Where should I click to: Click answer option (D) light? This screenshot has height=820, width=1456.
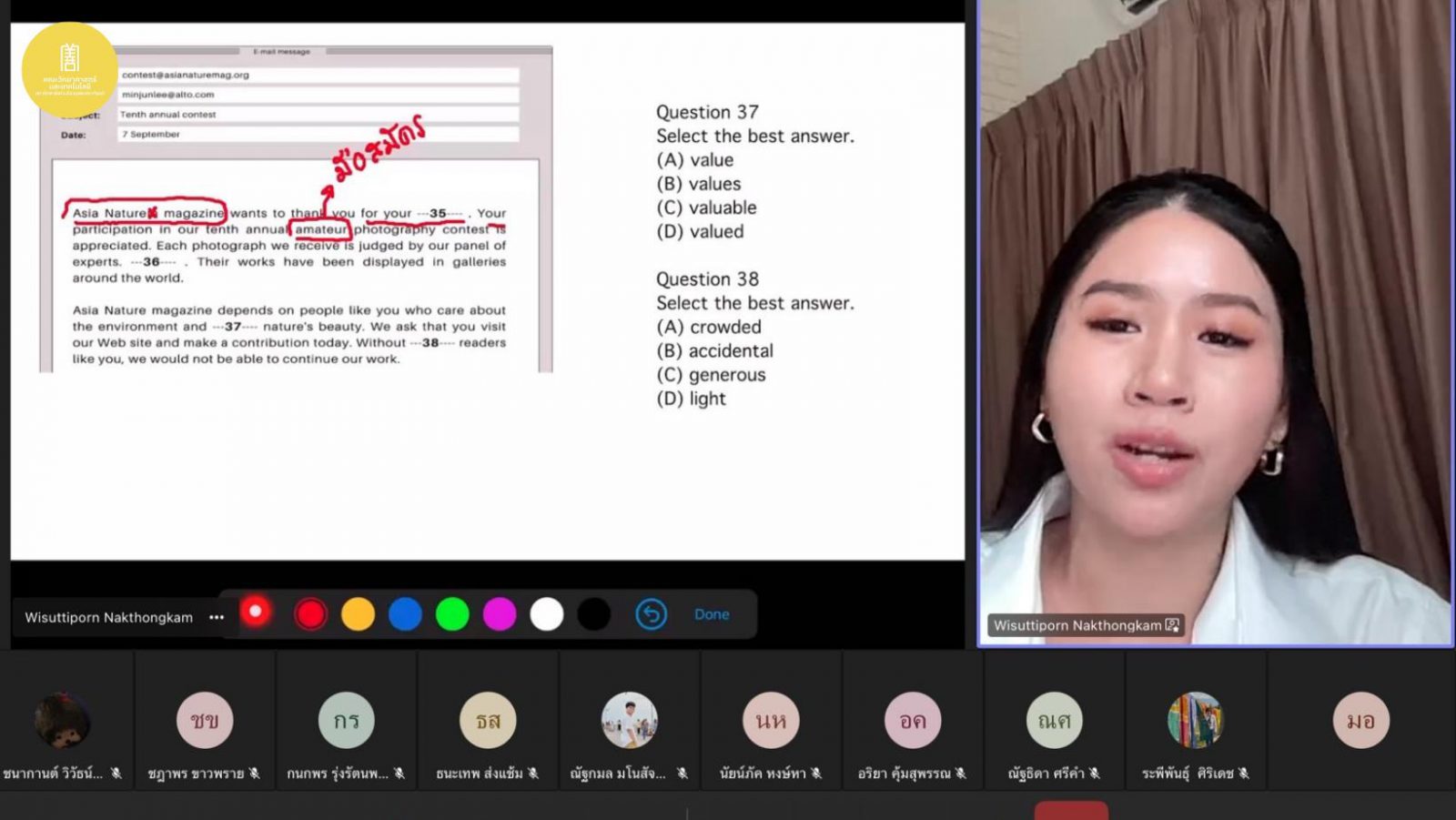tap(691, 399)
